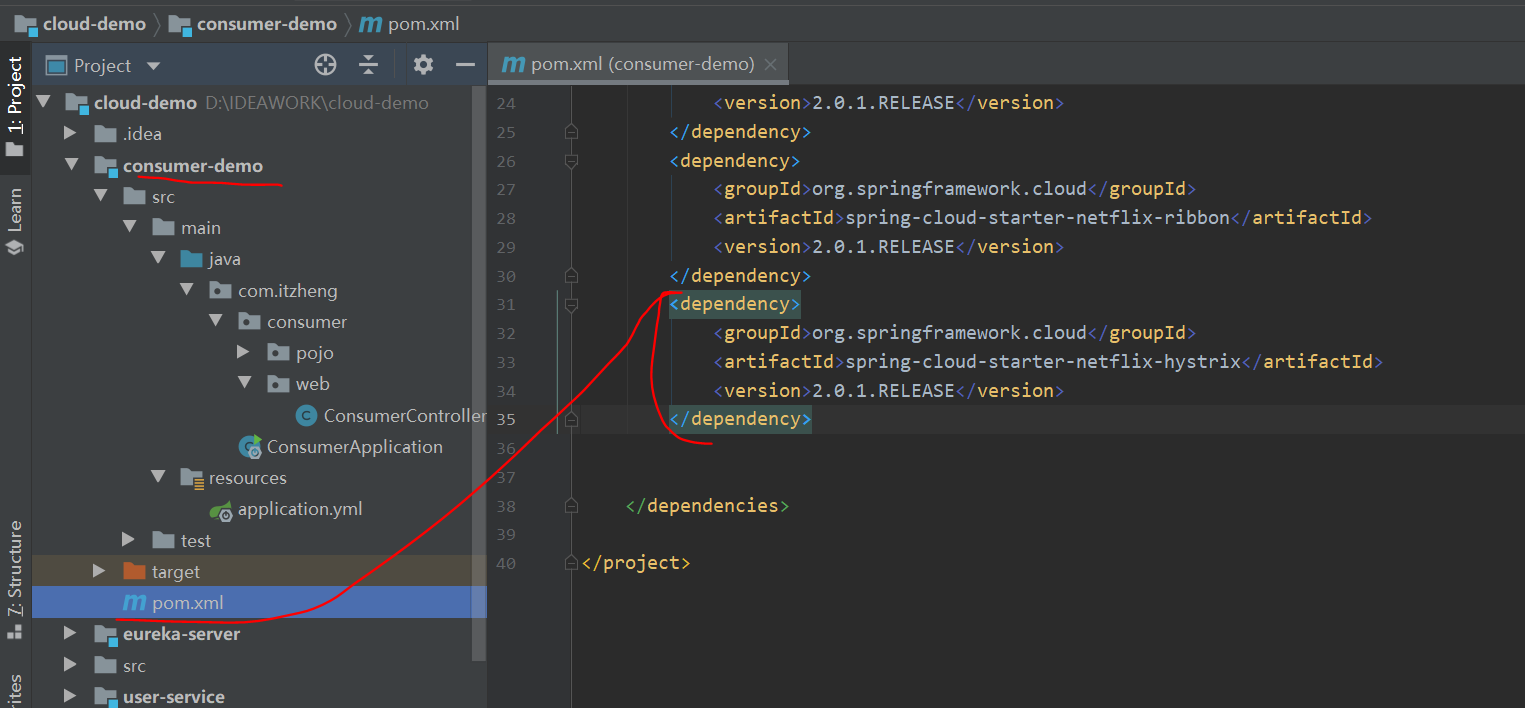1525x708 pixels.
Task: Toggle the 1: Project tool window tab
Action: point(15,106)
